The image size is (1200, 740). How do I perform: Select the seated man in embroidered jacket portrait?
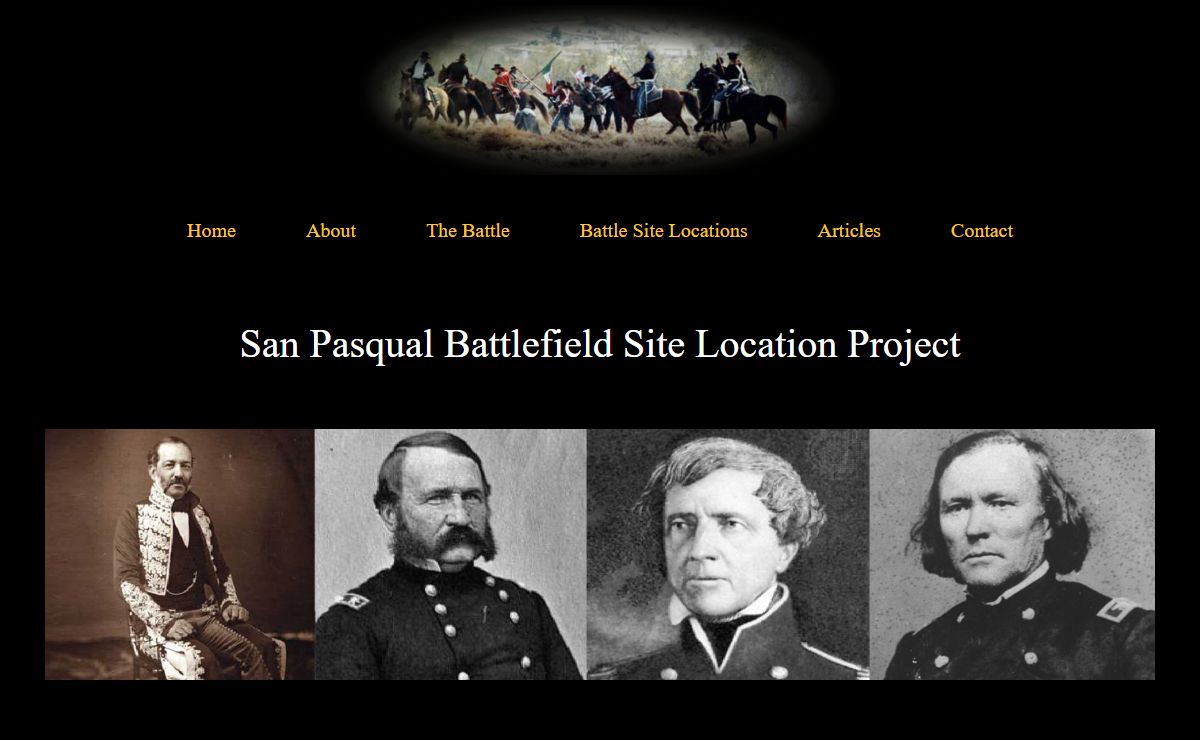[180, 555]
